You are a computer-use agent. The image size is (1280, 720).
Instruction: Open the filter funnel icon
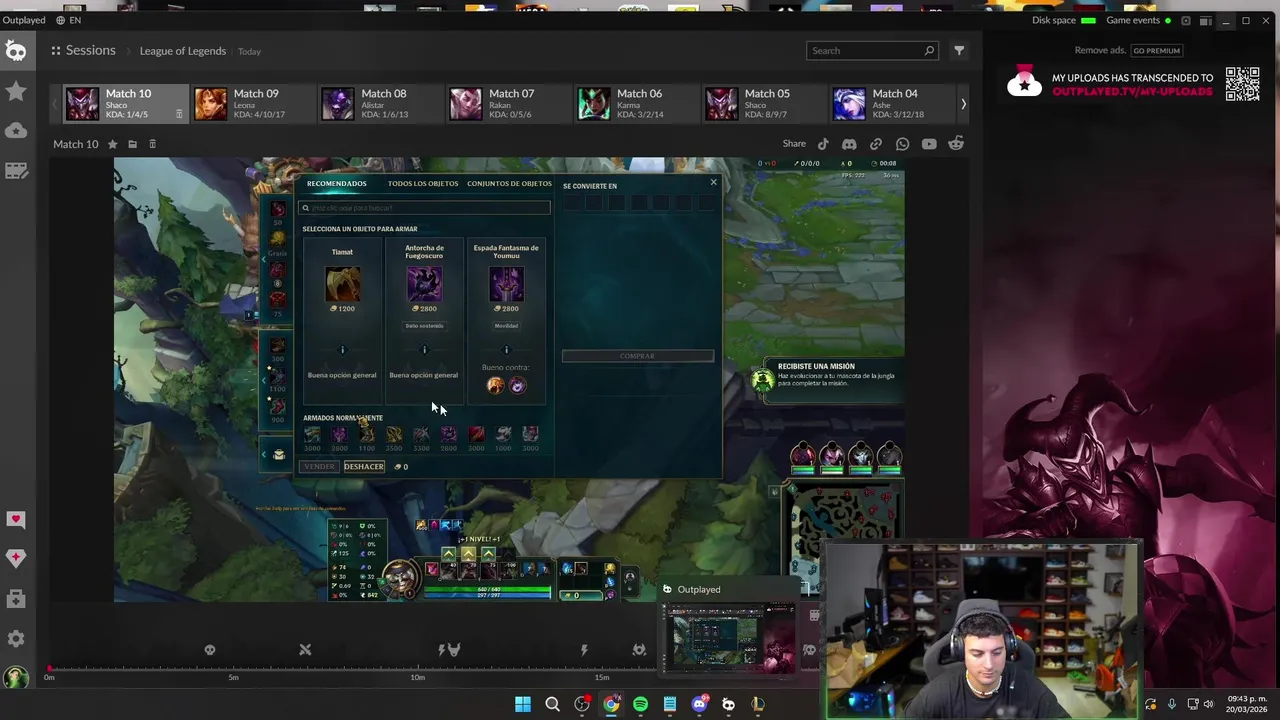click(959, 50)
